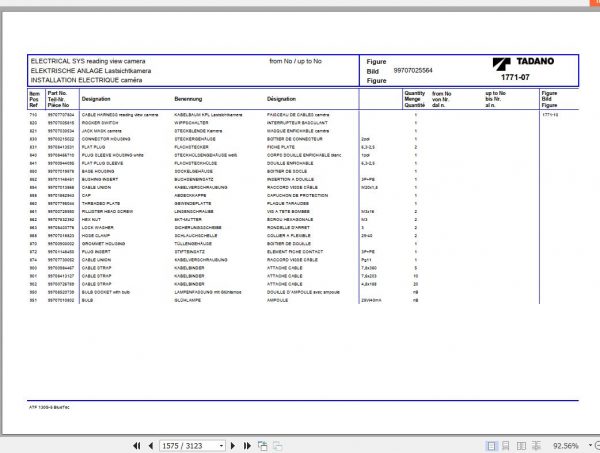The width and height of the screenshot is (600, 453).
Task: Select facing two-page view mode
Action: (x=521, y=446)
